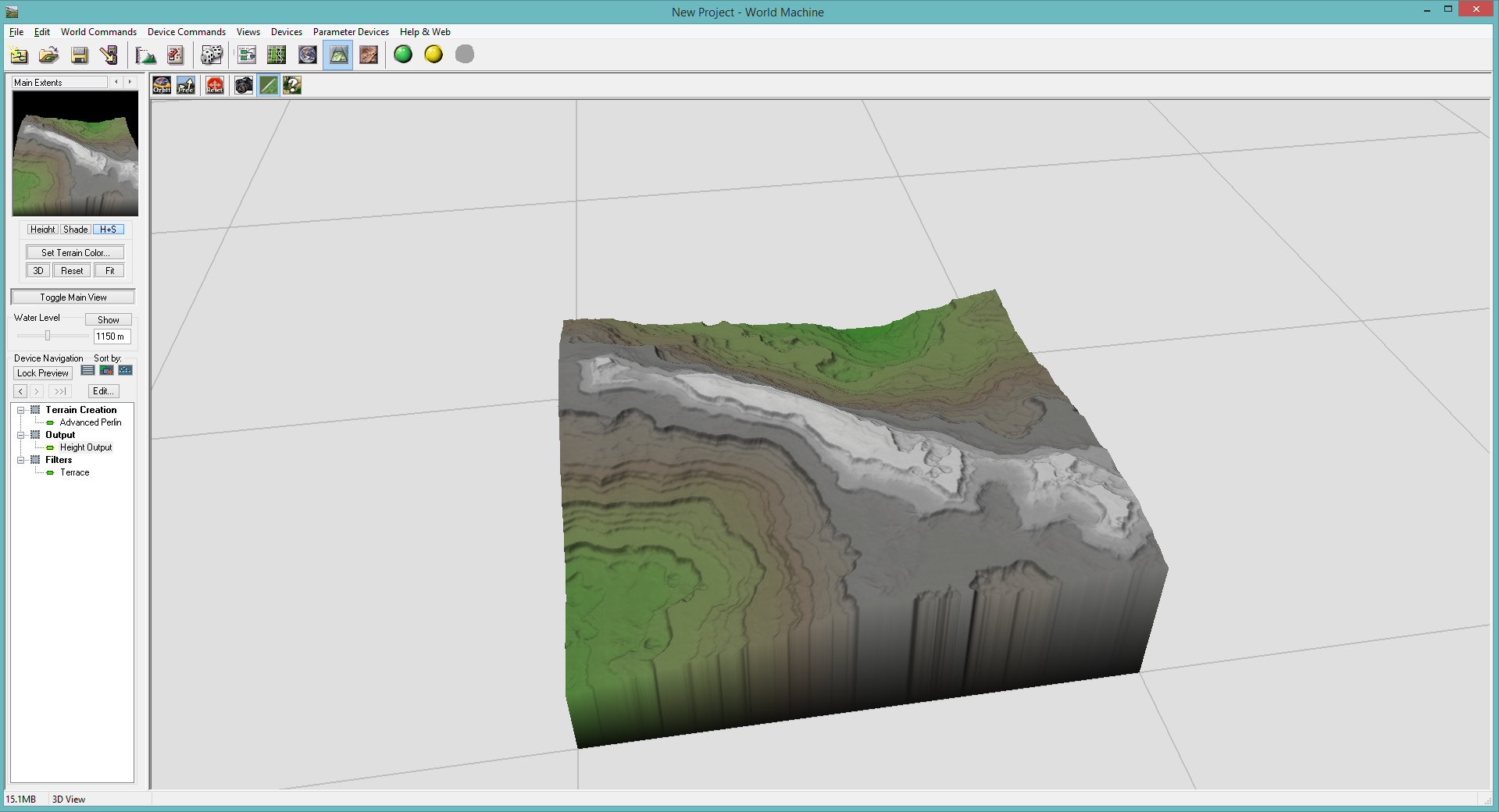Toggle the H+S preview mode

[x=108, y=230]
